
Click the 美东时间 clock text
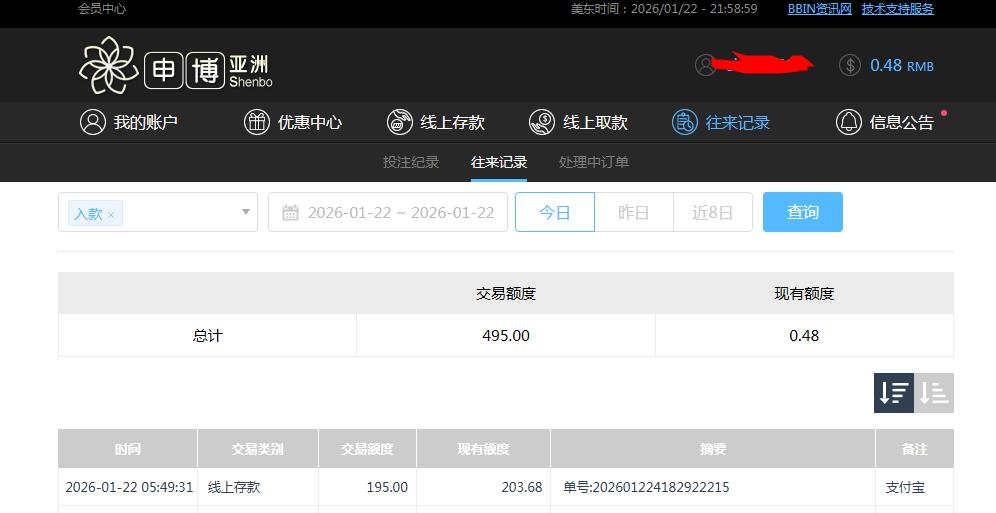pyautogui.click(x=664, y=9)
